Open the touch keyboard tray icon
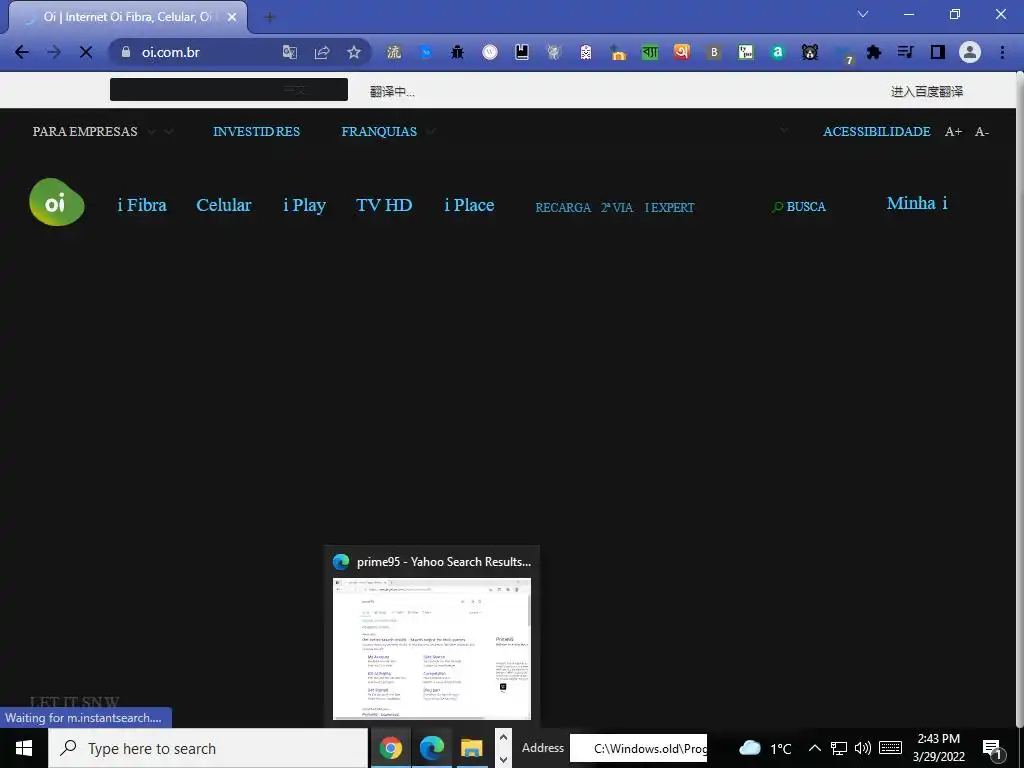Viewport: 1024px width, 768px height. (x=890, y=748)
